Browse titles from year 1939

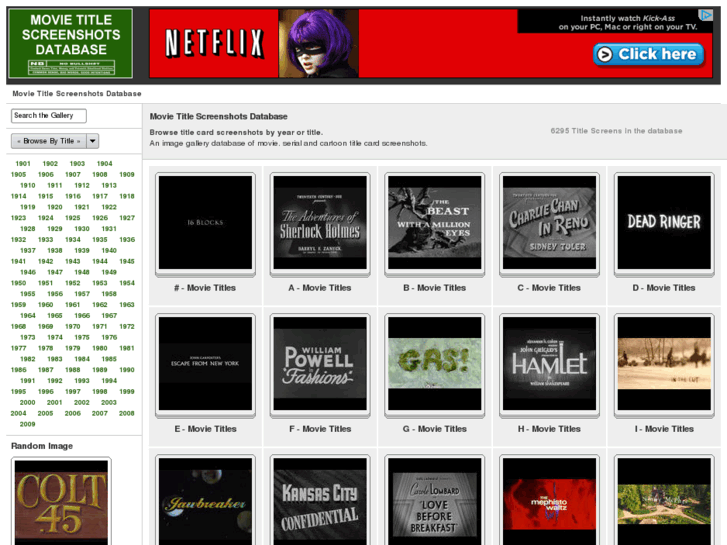click(x=82, y=250)
